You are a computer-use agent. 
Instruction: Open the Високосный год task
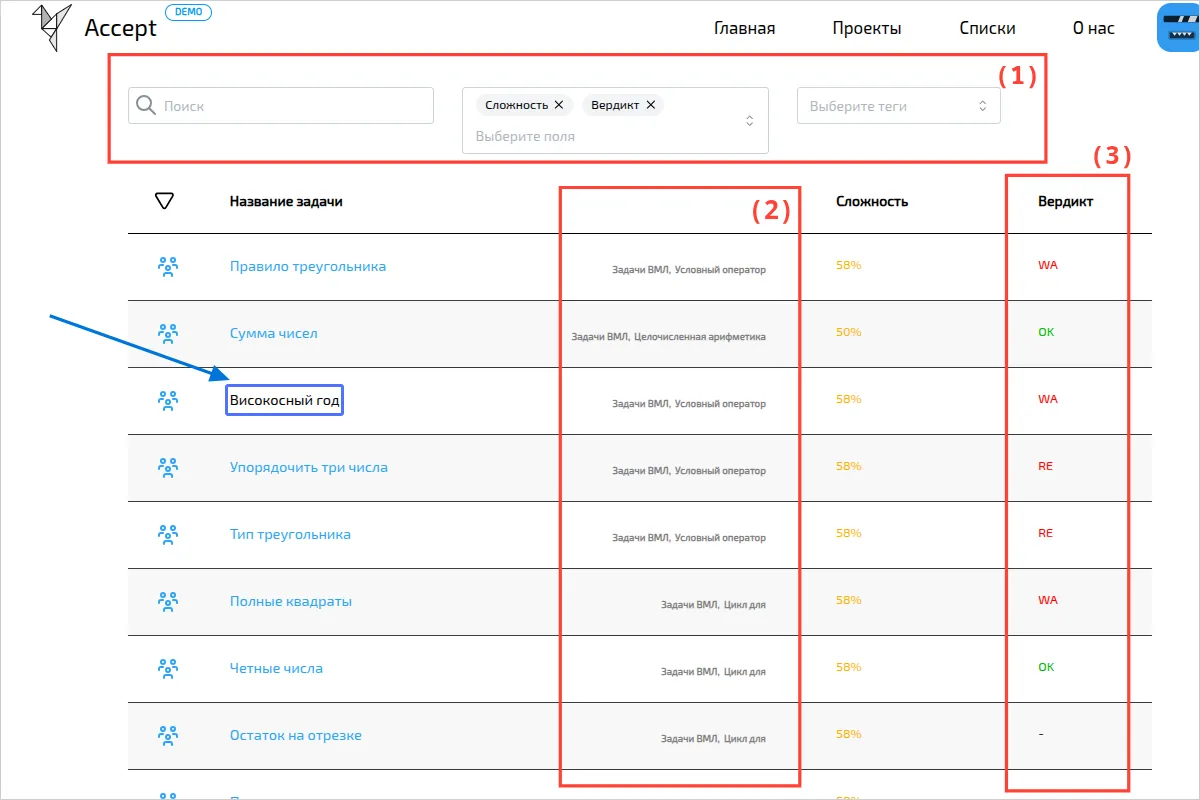[x=285, y=401]
